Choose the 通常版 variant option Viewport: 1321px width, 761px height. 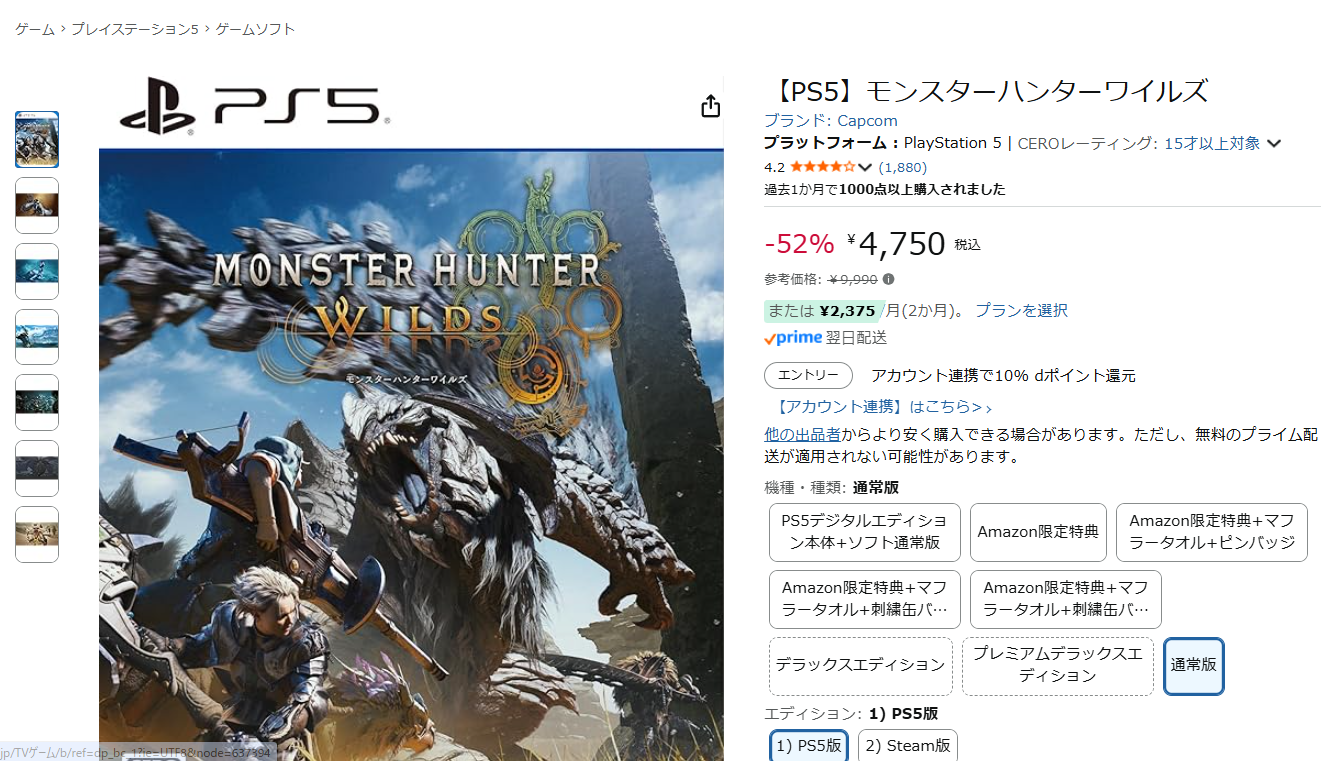click(1194, 665)
